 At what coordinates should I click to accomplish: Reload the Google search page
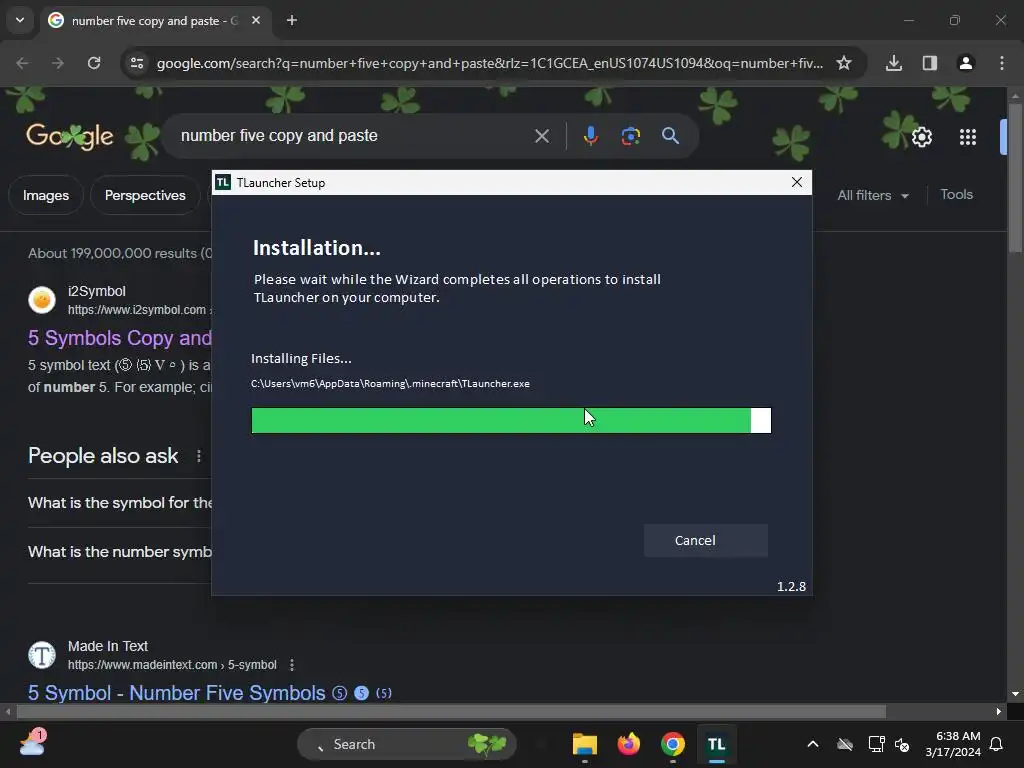point(94,63)
